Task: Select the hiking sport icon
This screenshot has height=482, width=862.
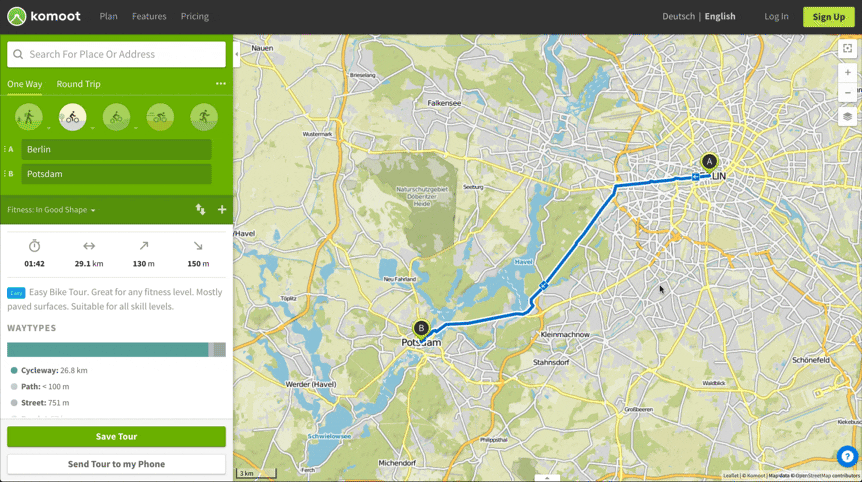Action: 28,117
